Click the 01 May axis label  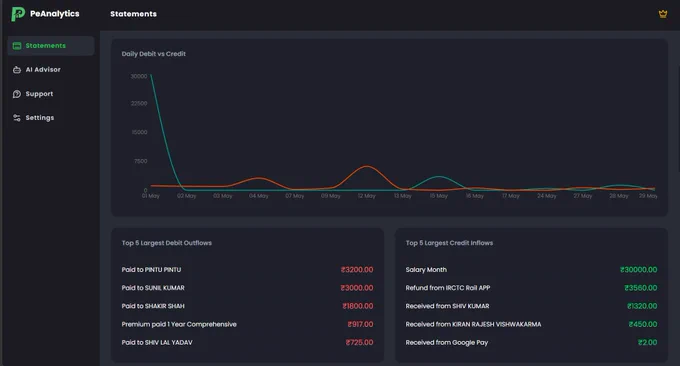coord(151,196)
